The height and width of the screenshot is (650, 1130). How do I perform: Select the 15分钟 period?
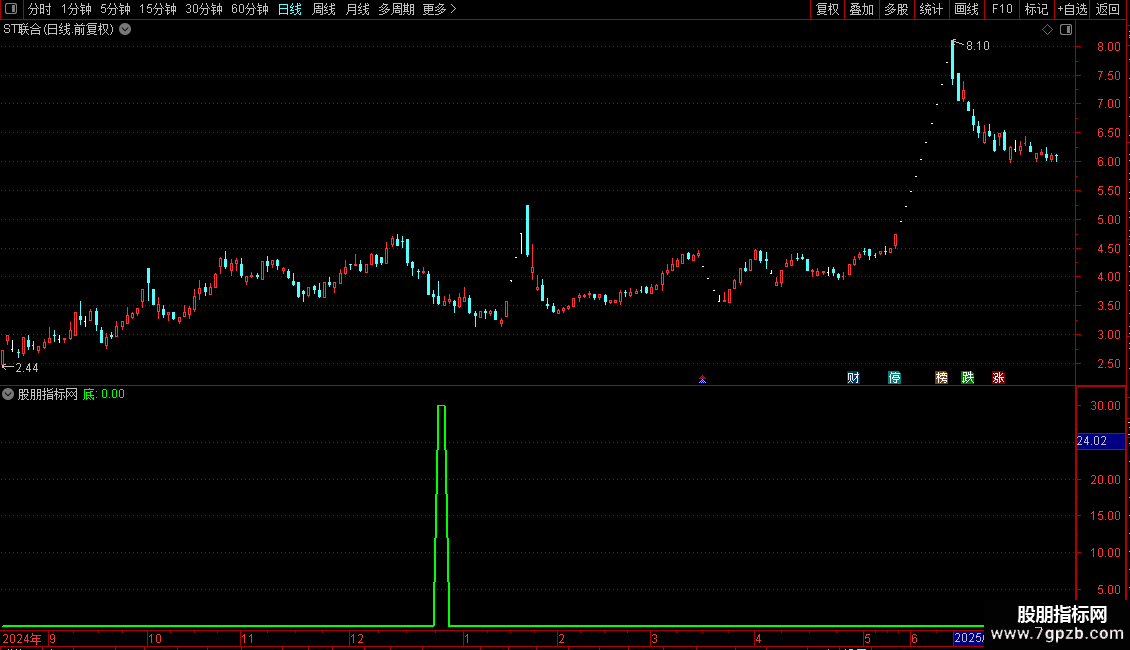tap(158, 9)
